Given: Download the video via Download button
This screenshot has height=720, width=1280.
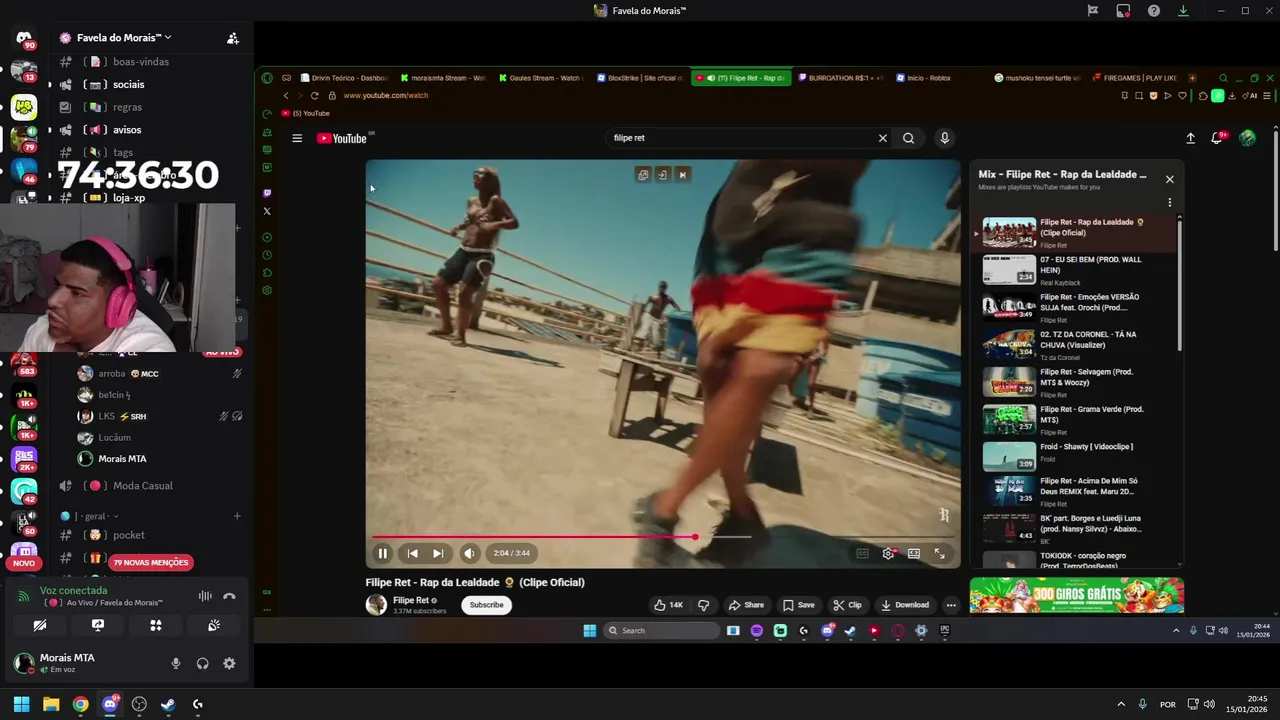Looking at the screenshot, I should pos(905,605).
